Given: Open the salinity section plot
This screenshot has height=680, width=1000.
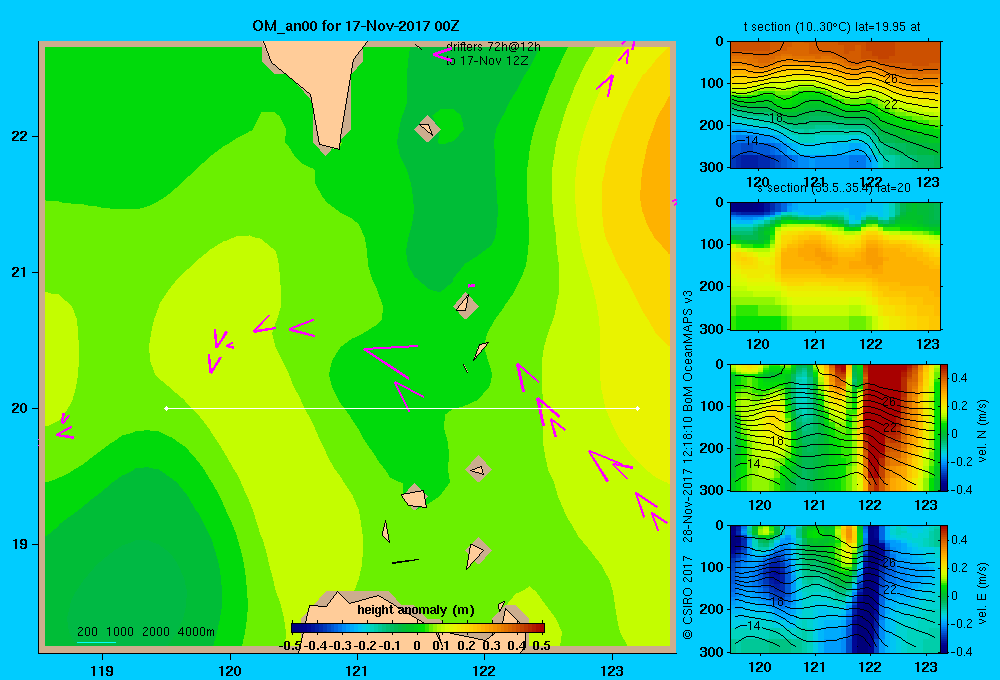Looking at the screenshot, I should tap(835, 266).
